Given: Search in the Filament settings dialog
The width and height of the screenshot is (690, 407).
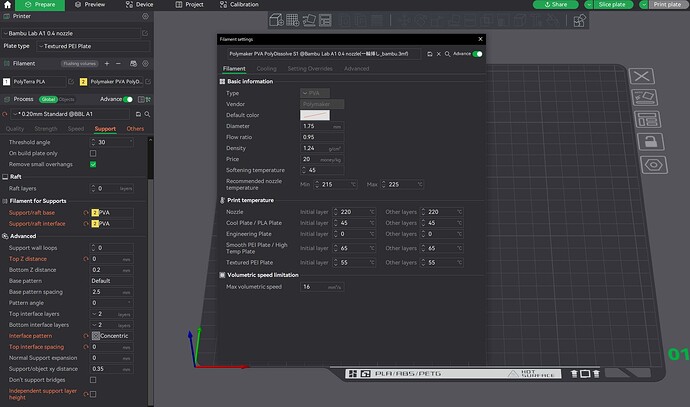Looking at the screenshot, I should [447, 54].
